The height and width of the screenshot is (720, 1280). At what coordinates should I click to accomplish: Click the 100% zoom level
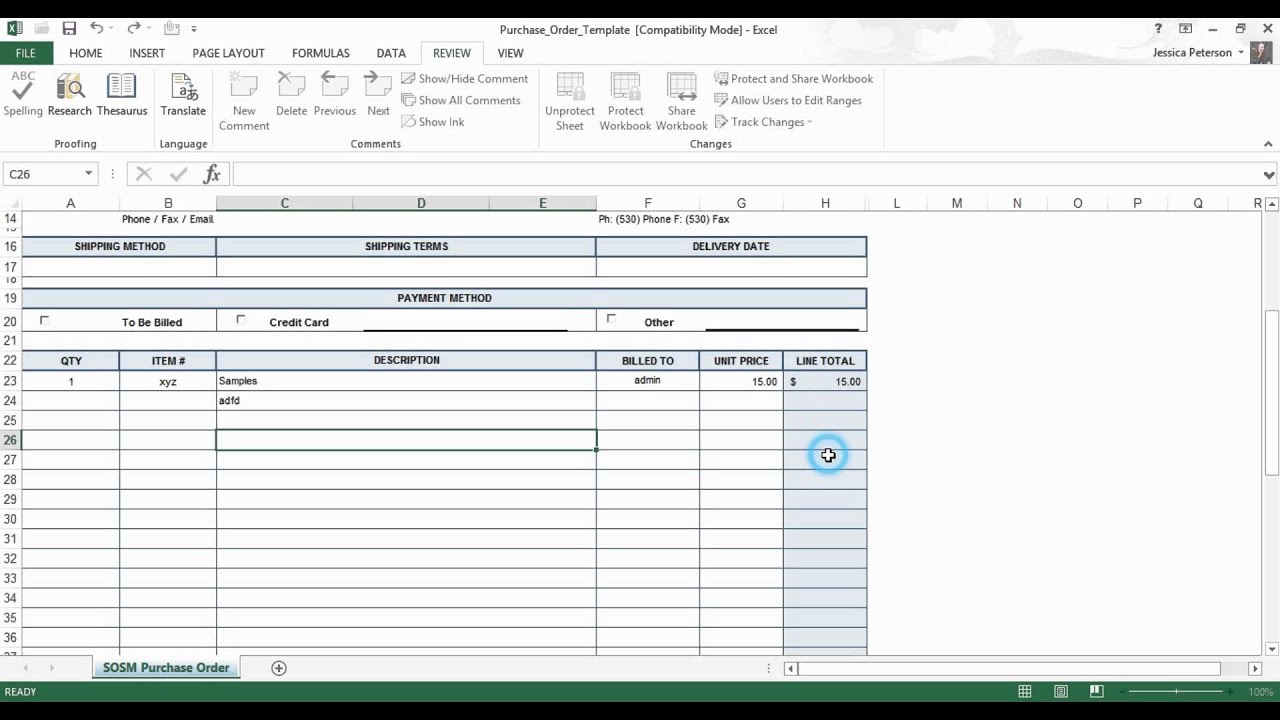pyautogui.click(x=1260, y=692)
